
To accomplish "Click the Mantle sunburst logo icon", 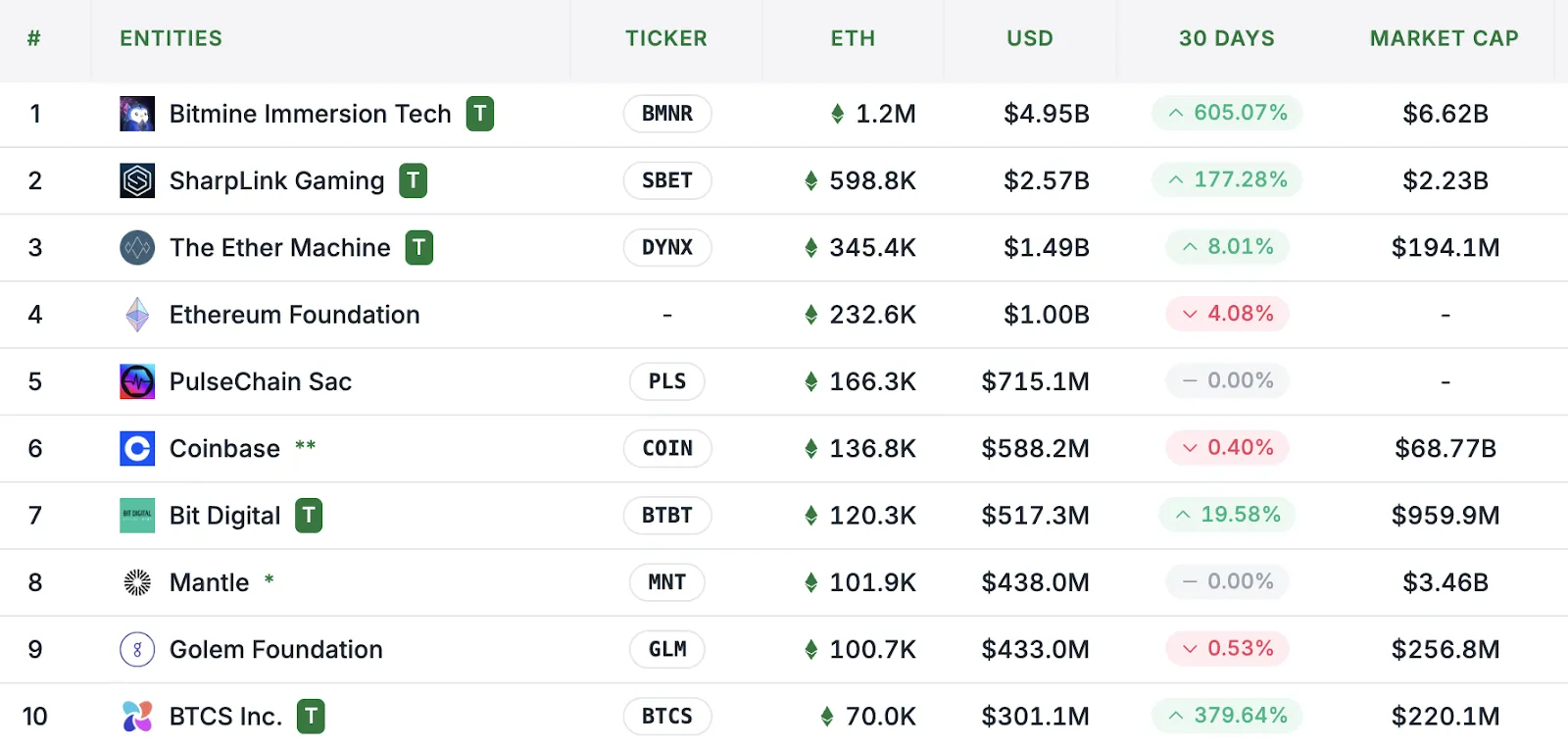I will [x=137, y=582].
